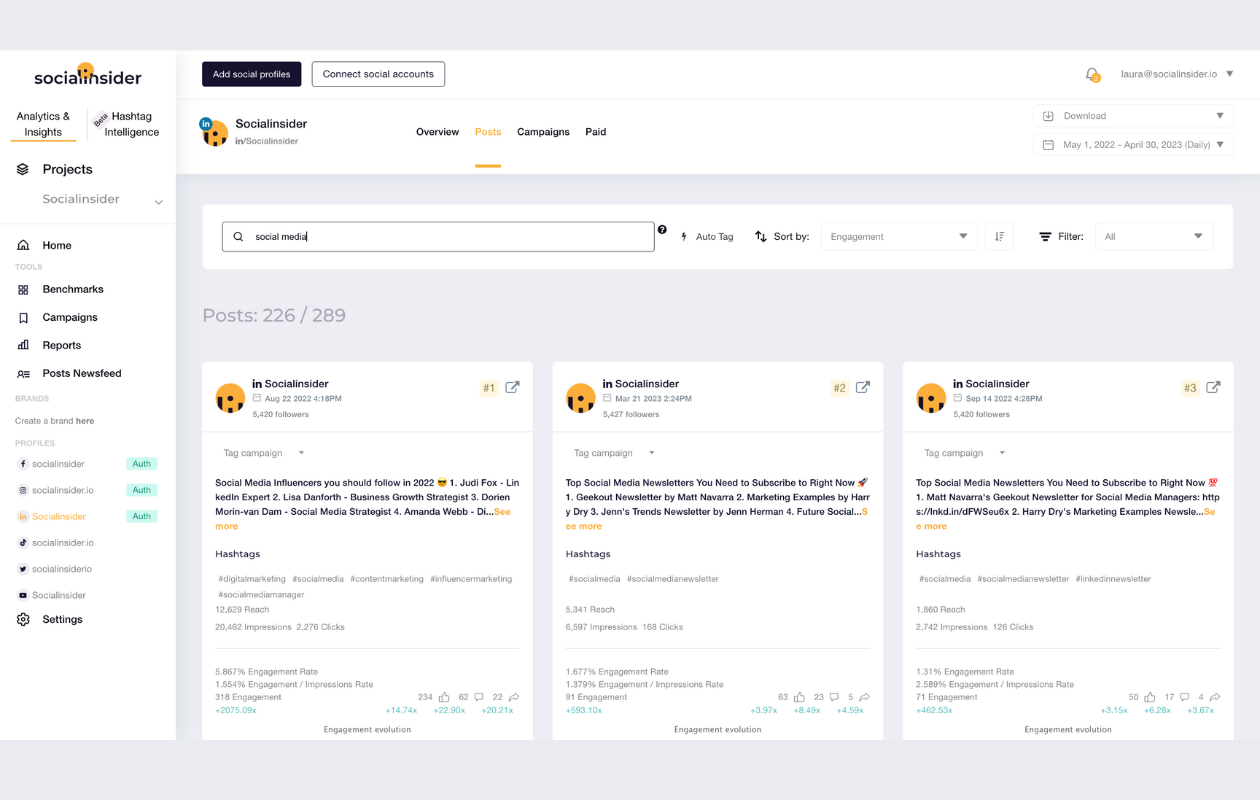Click the calendar icon in date range selector
The height and width of the screenshot is (800, 1260).
[x=1048, y=145]
